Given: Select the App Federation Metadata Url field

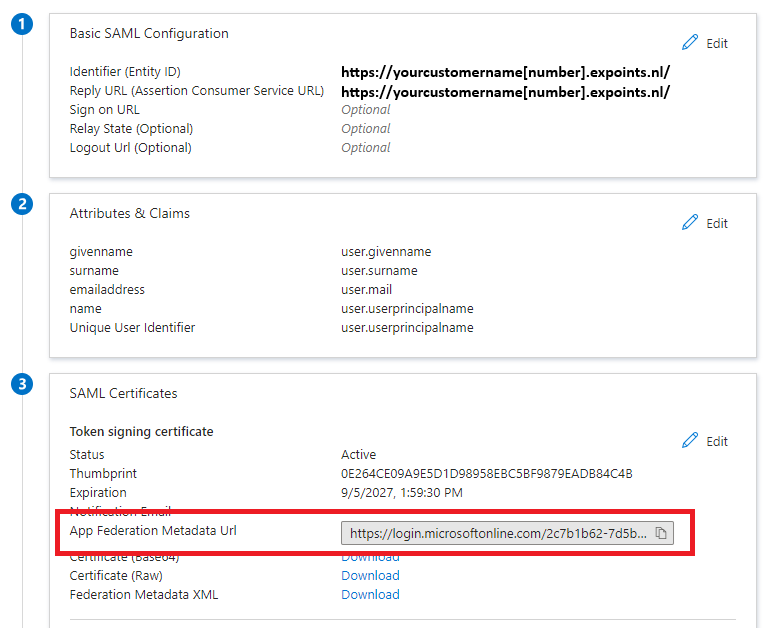Looking at the screenshot, I should [507, 534].
